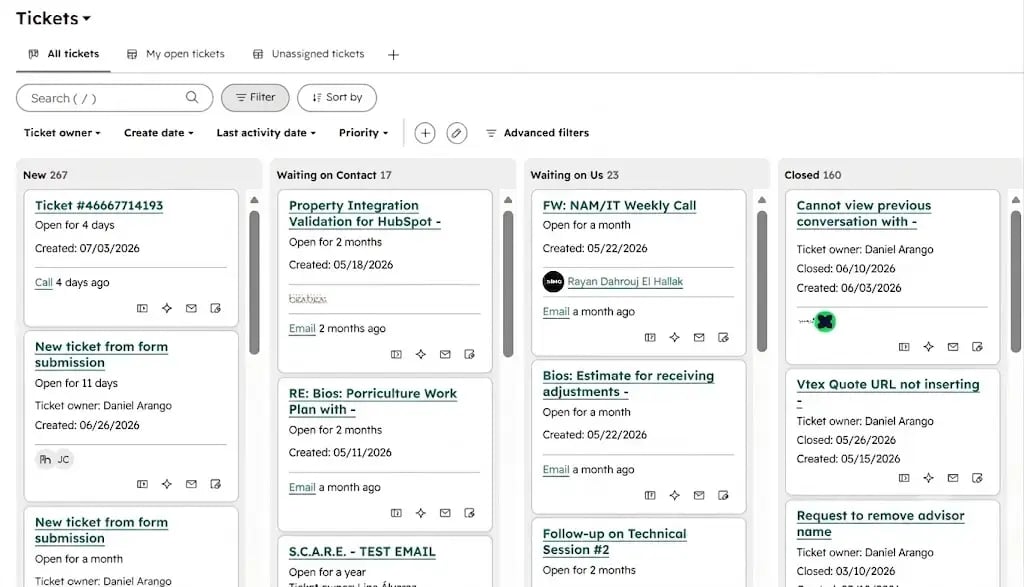Image resolution: width=1024 pixels, height=587 pixels.
Task: Open contact Rayan Dahrouj El Hallak
Action: 625,281
